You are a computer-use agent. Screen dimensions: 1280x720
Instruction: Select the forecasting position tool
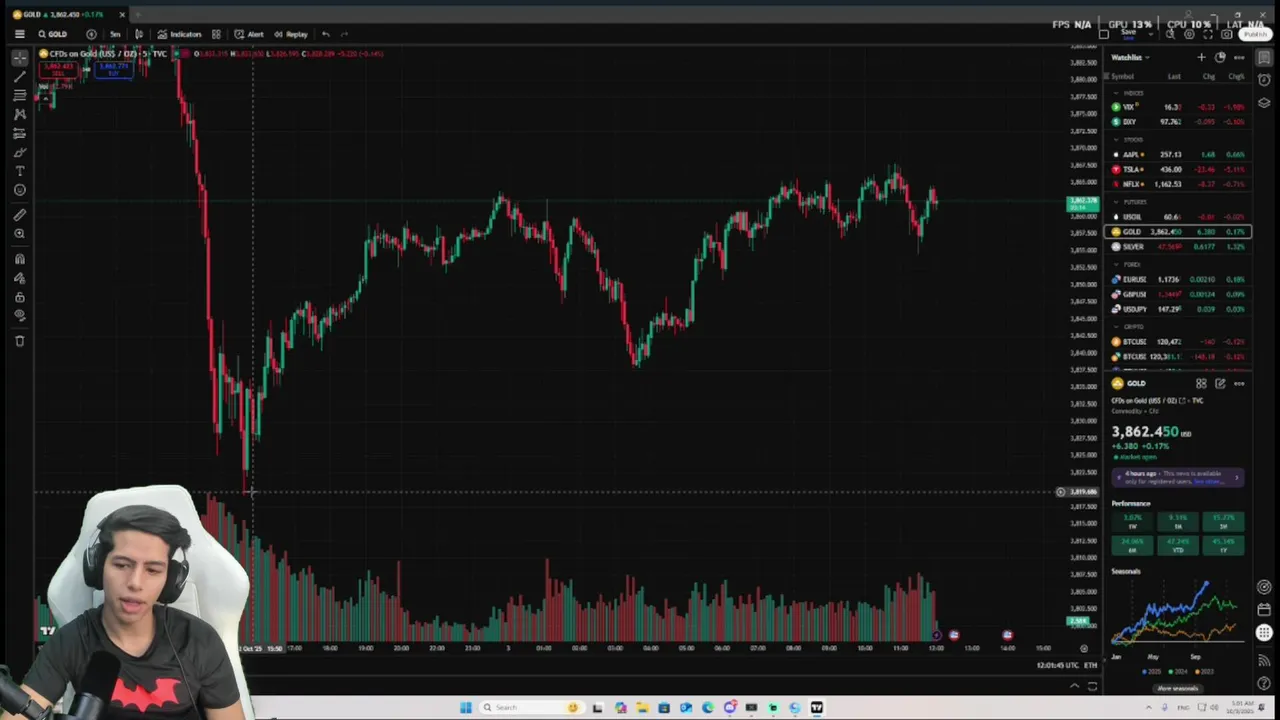(19, 134)
